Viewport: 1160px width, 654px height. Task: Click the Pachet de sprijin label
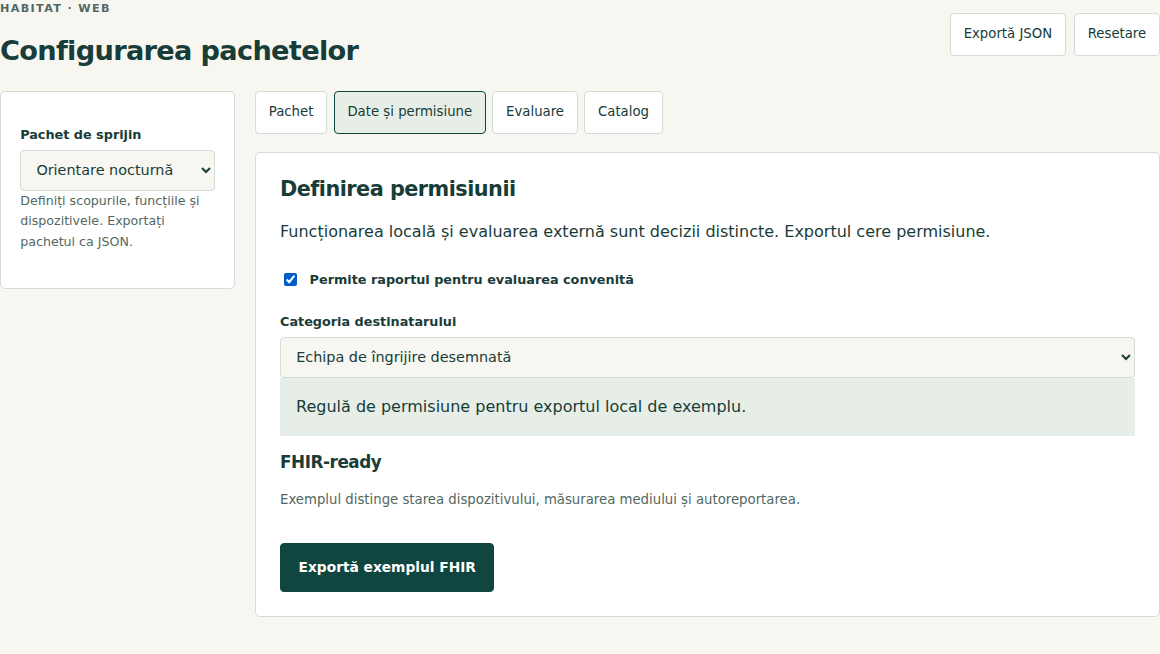coord(81,135)
